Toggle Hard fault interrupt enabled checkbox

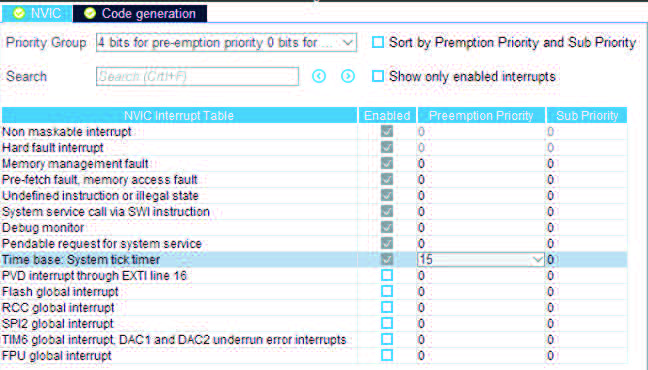pyautogui.click(x=387, y=148)
